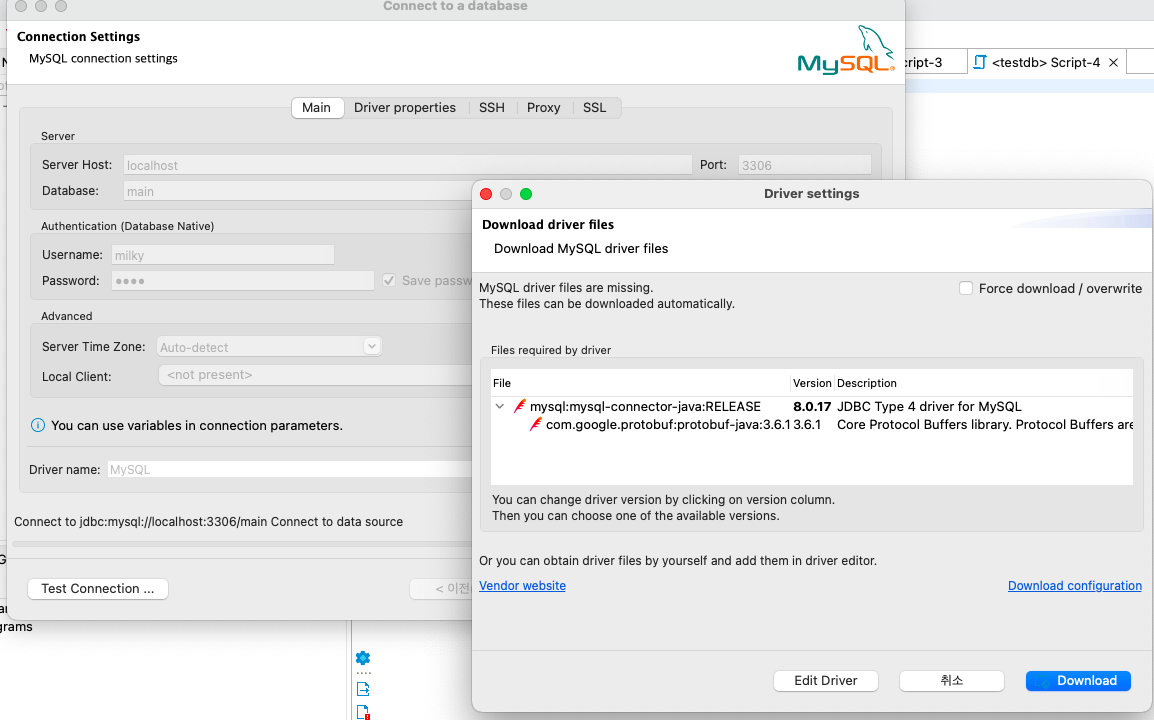Click the feather icon of mysql-connector-java row

coord(520,406)
